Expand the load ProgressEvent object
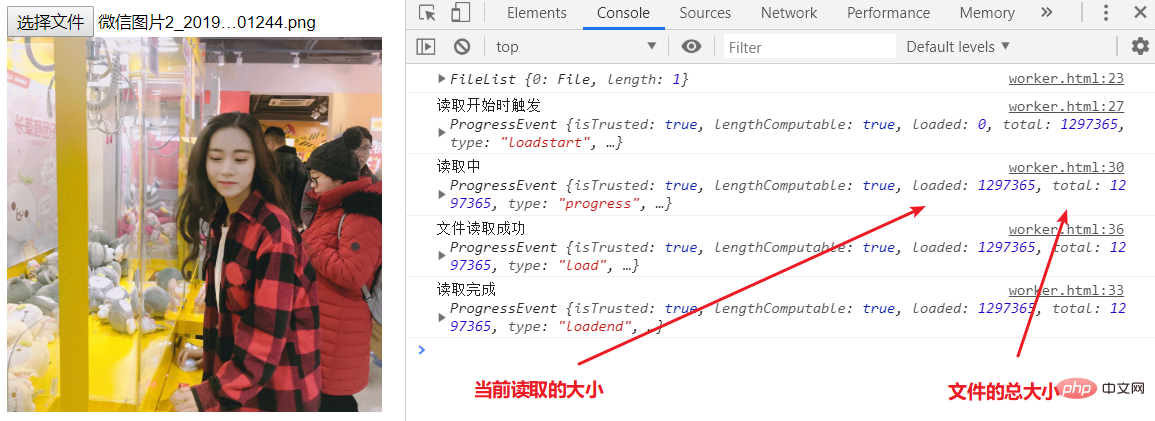1155x421 pixels. point(441,256)
